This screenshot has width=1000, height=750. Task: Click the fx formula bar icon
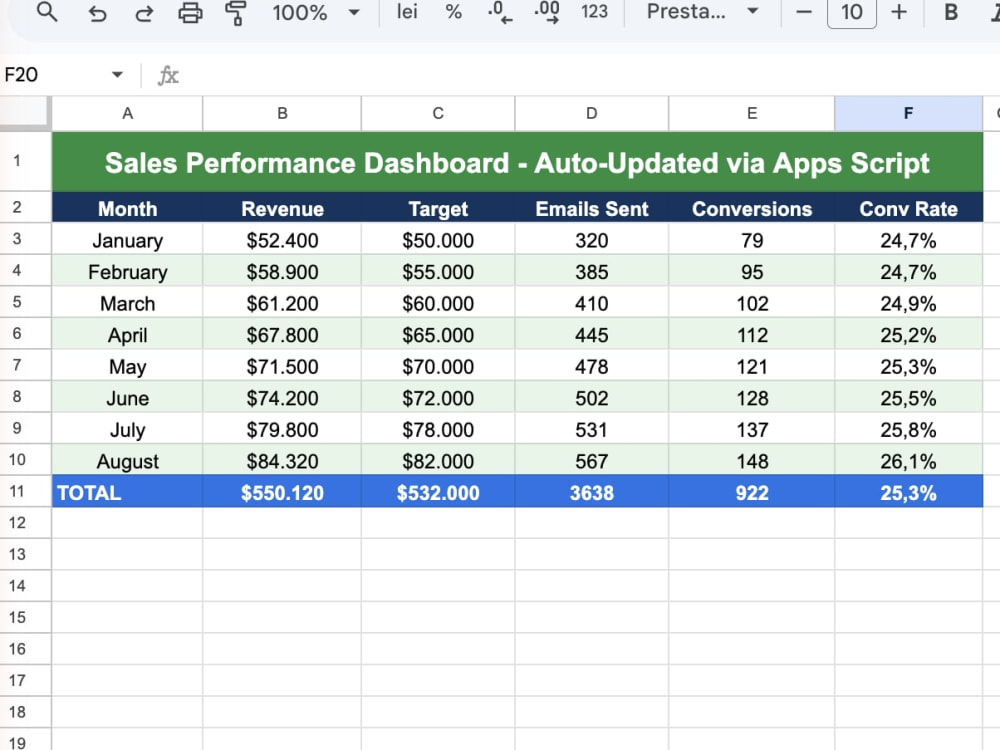168,75
